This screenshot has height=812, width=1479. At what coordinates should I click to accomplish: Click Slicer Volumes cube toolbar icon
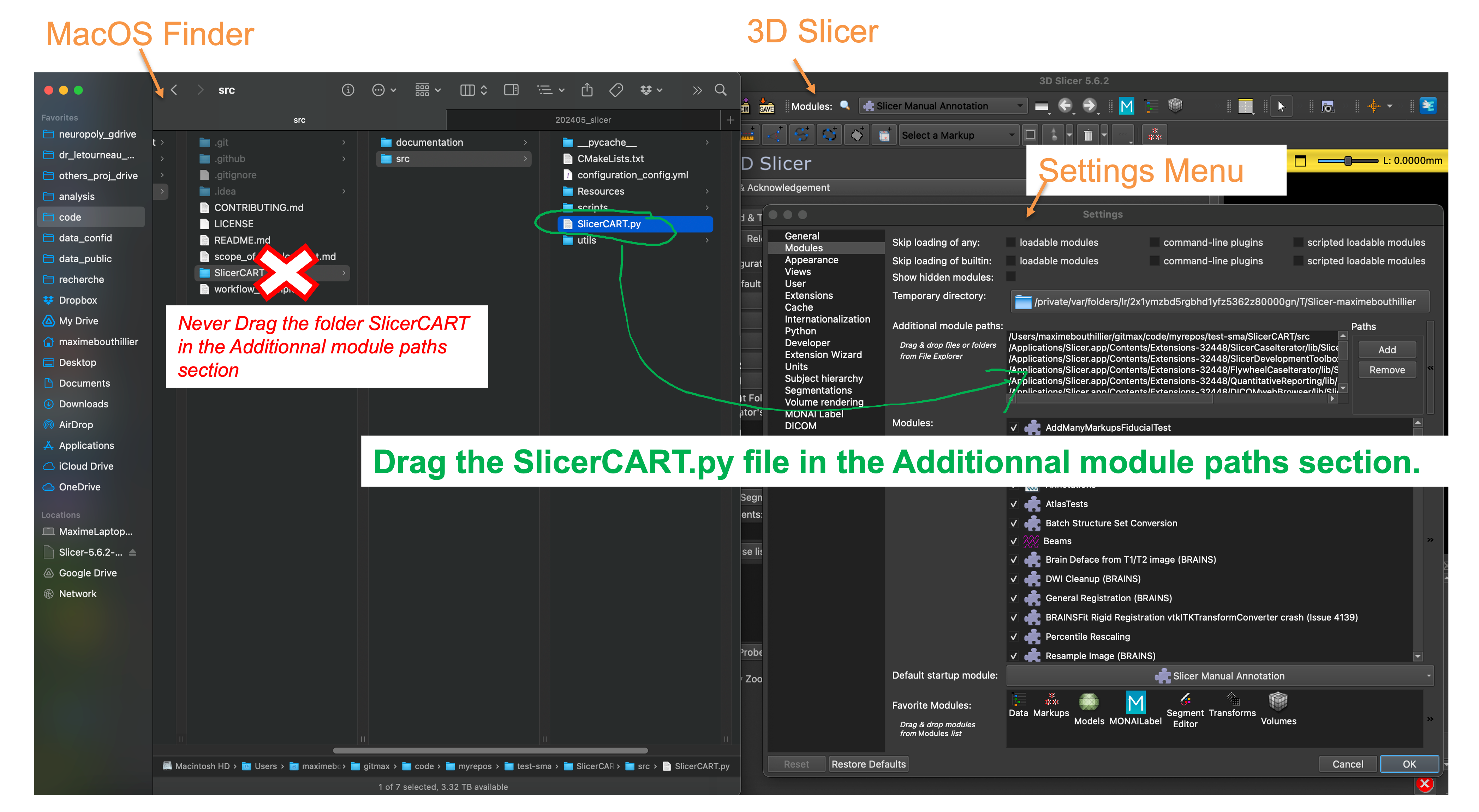(1175, 106)
